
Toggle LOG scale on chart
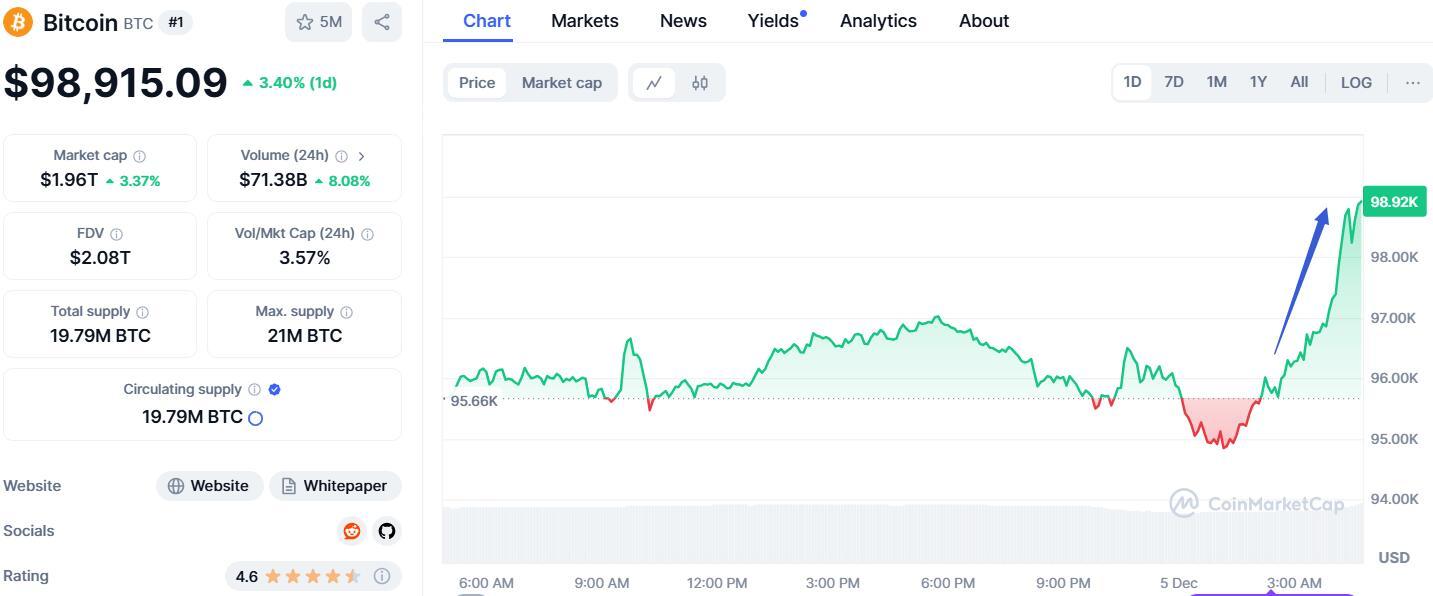1355,83
